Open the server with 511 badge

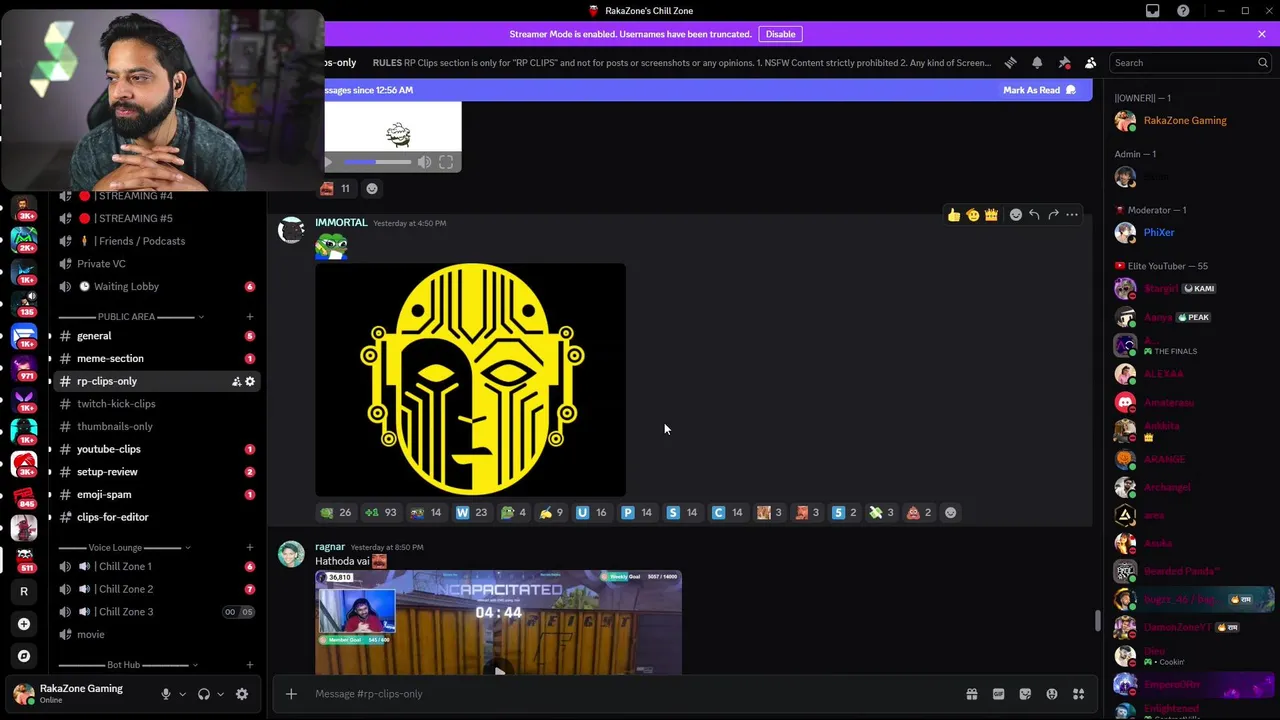point(24,559)
